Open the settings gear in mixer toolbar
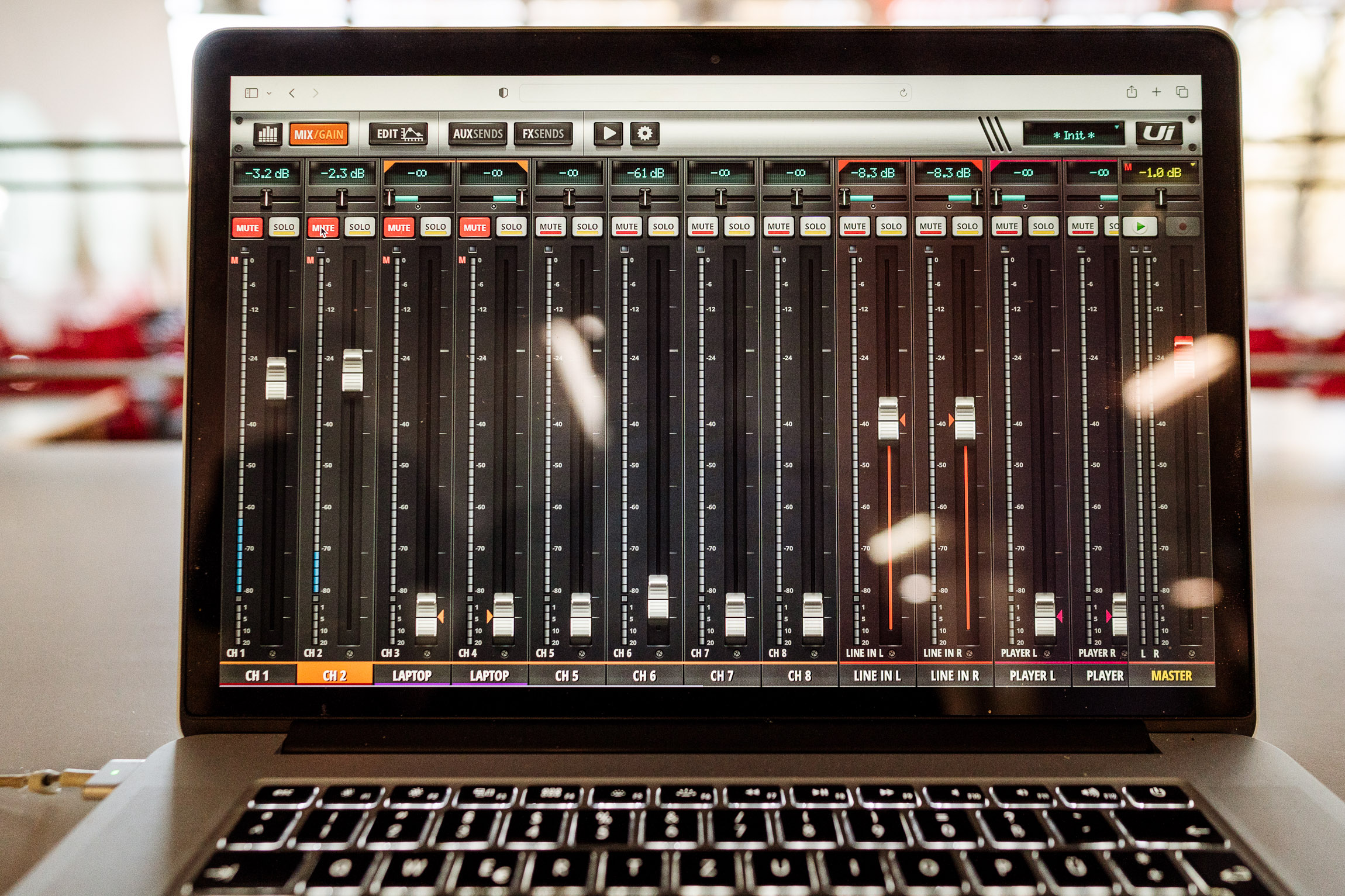Image resolution: width=1345 pixels, height=896 pixels. click(644, 133)
